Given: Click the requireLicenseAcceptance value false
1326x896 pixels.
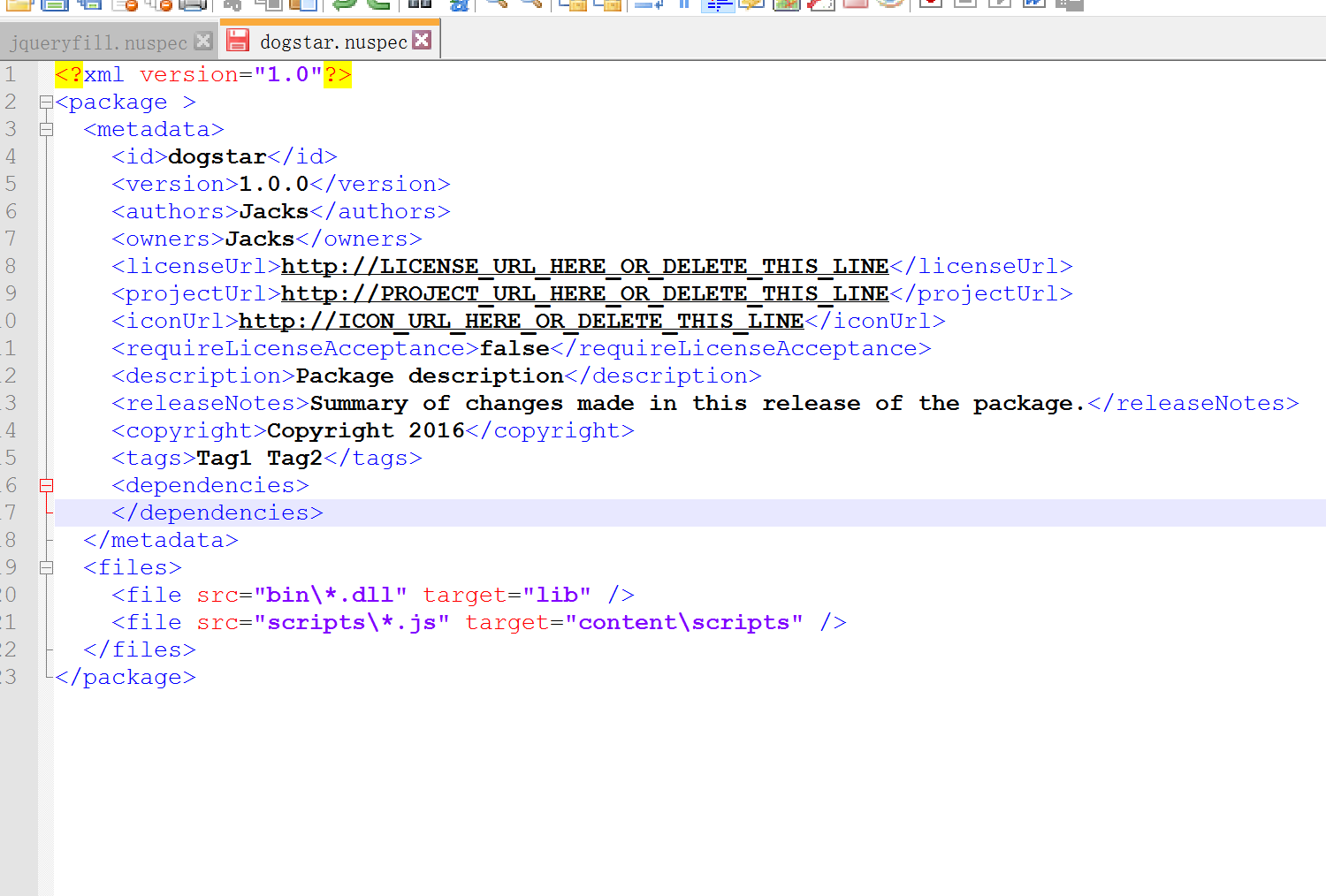Looking at the screenshot, I should click(514, 349).
